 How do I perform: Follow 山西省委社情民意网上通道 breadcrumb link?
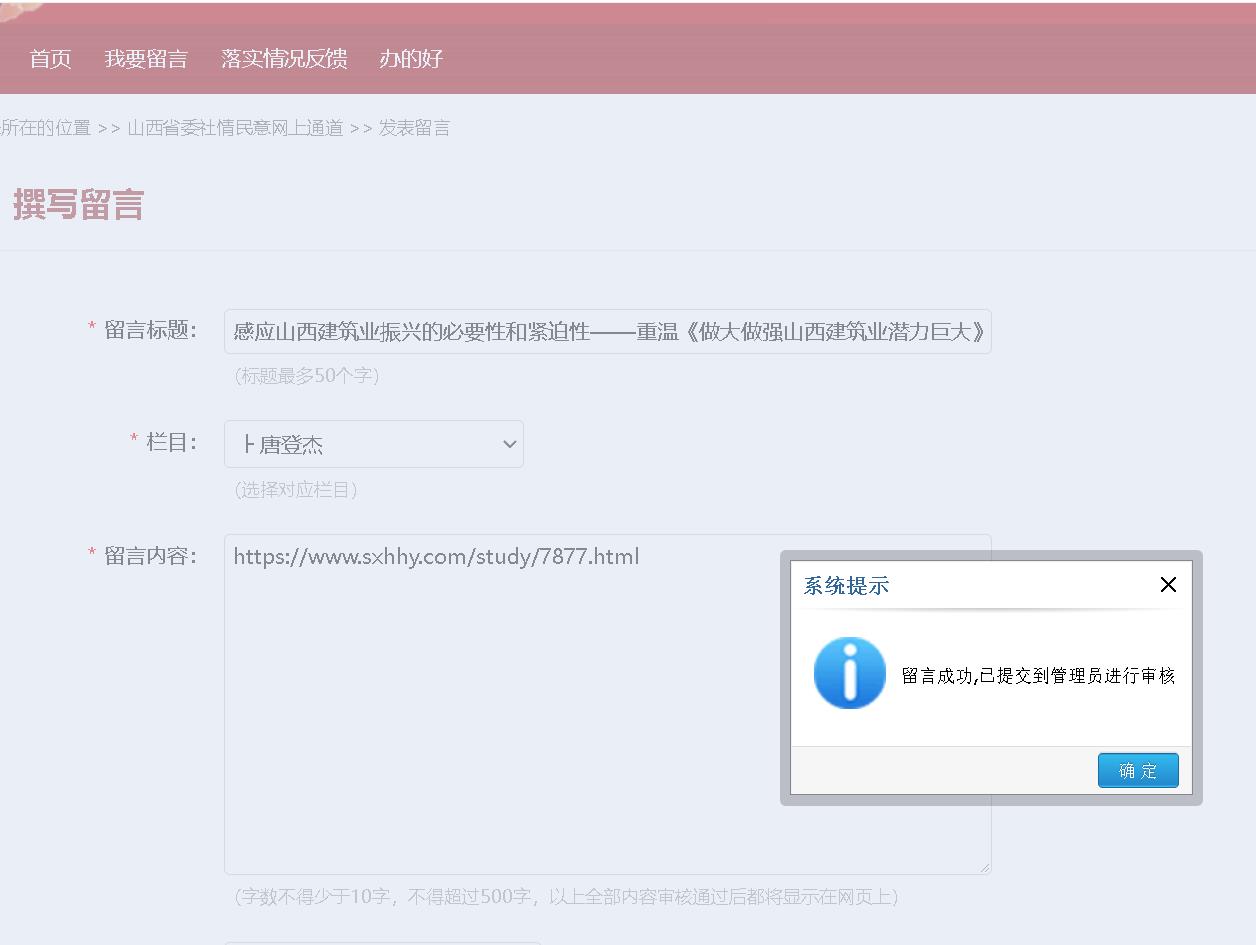(235, 128)
